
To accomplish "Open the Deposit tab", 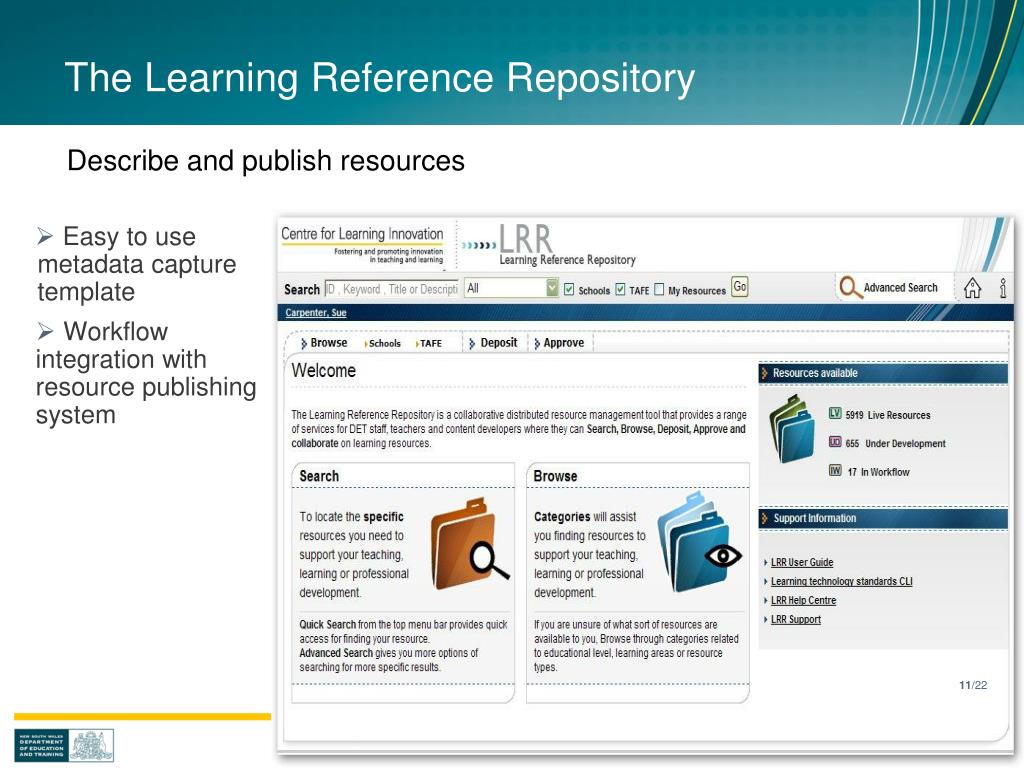I will click(493, 343).
